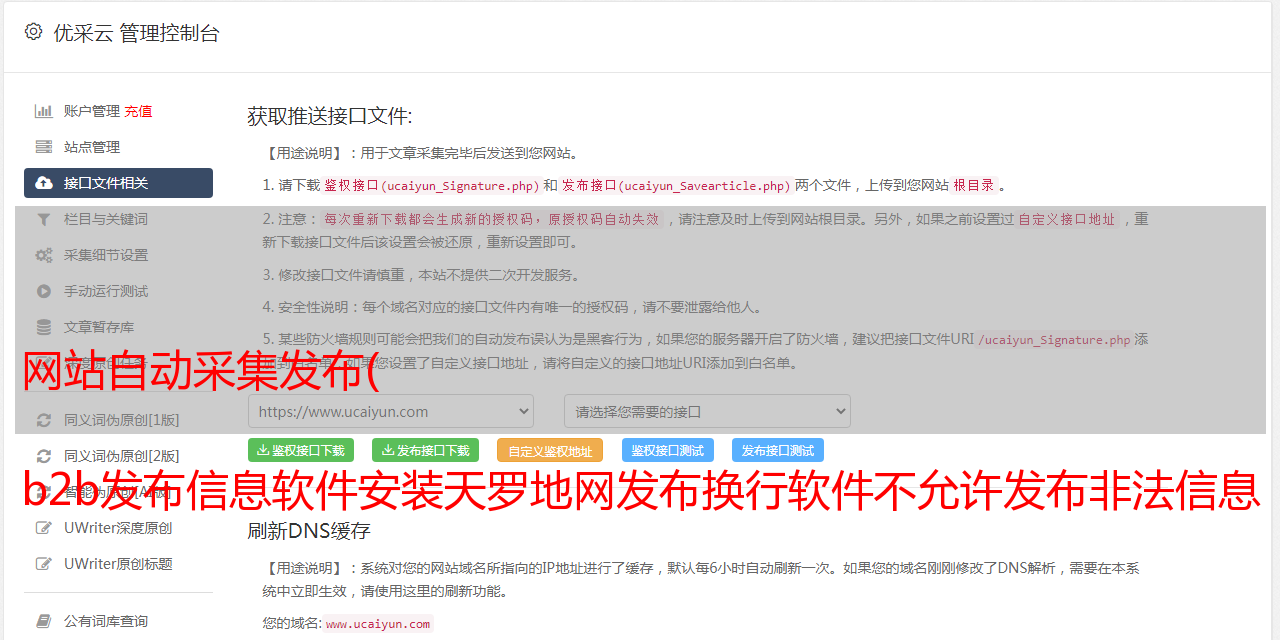Click the 获取推送接口文件 heading
Image resolution: width=1280 pixels, height=640 pixels.
pyautogui.click(x=330, y=116)
